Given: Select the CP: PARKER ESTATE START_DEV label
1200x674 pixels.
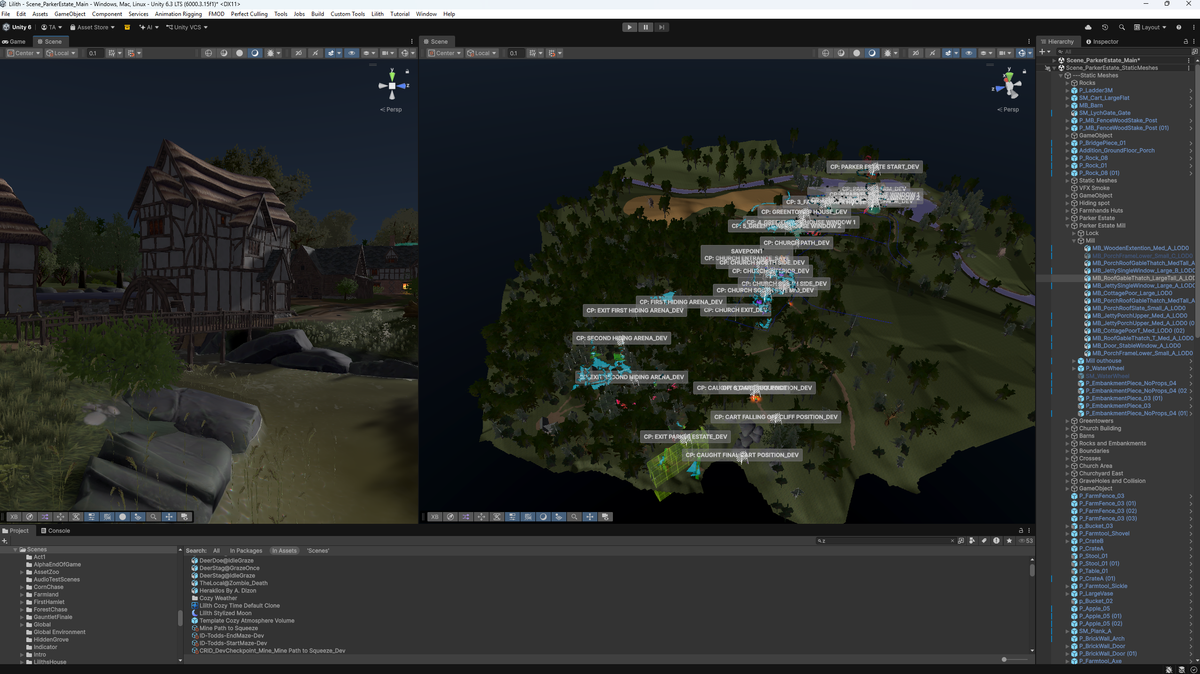Looking at the screenshot, I should pos(874,167).
